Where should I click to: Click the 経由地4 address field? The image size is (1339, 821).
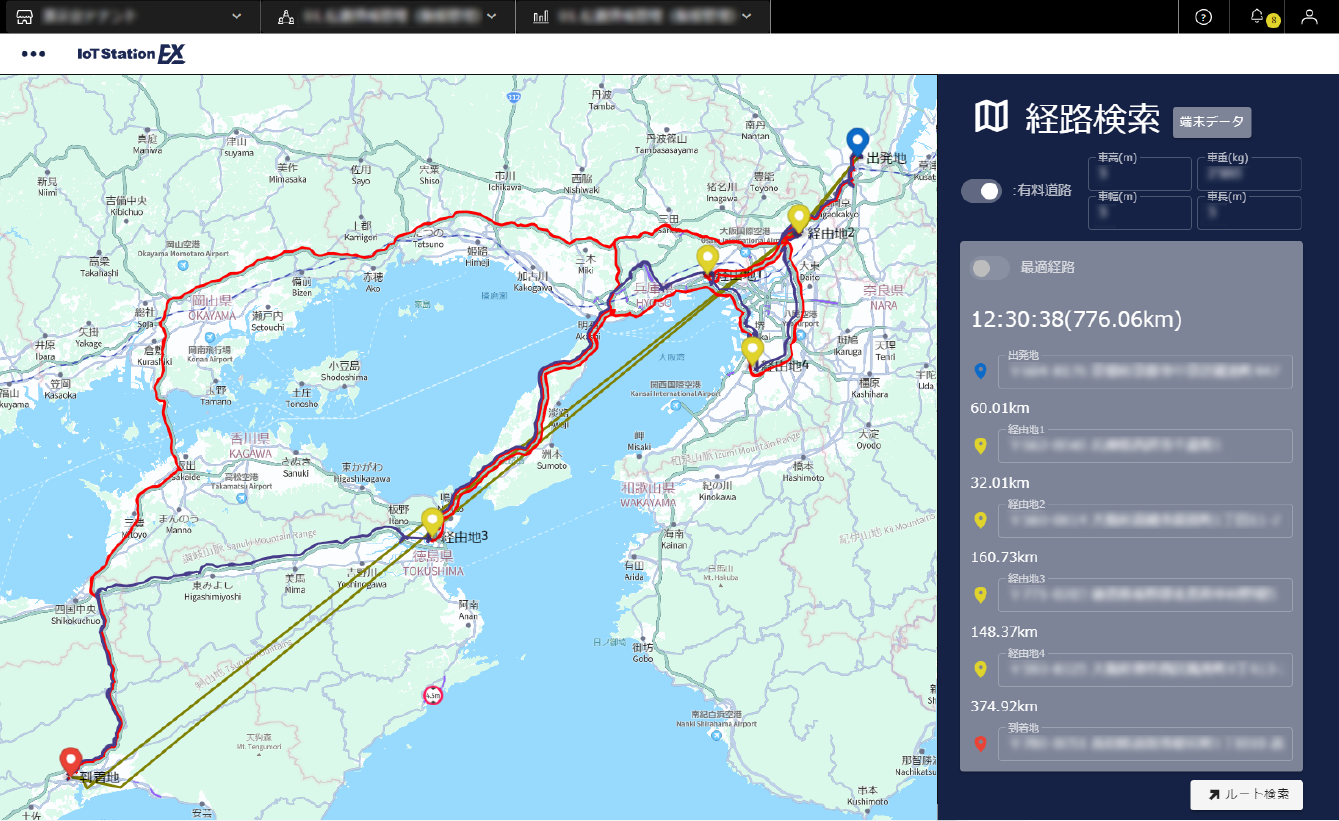pyautogui.click(x=1144, y=669)
